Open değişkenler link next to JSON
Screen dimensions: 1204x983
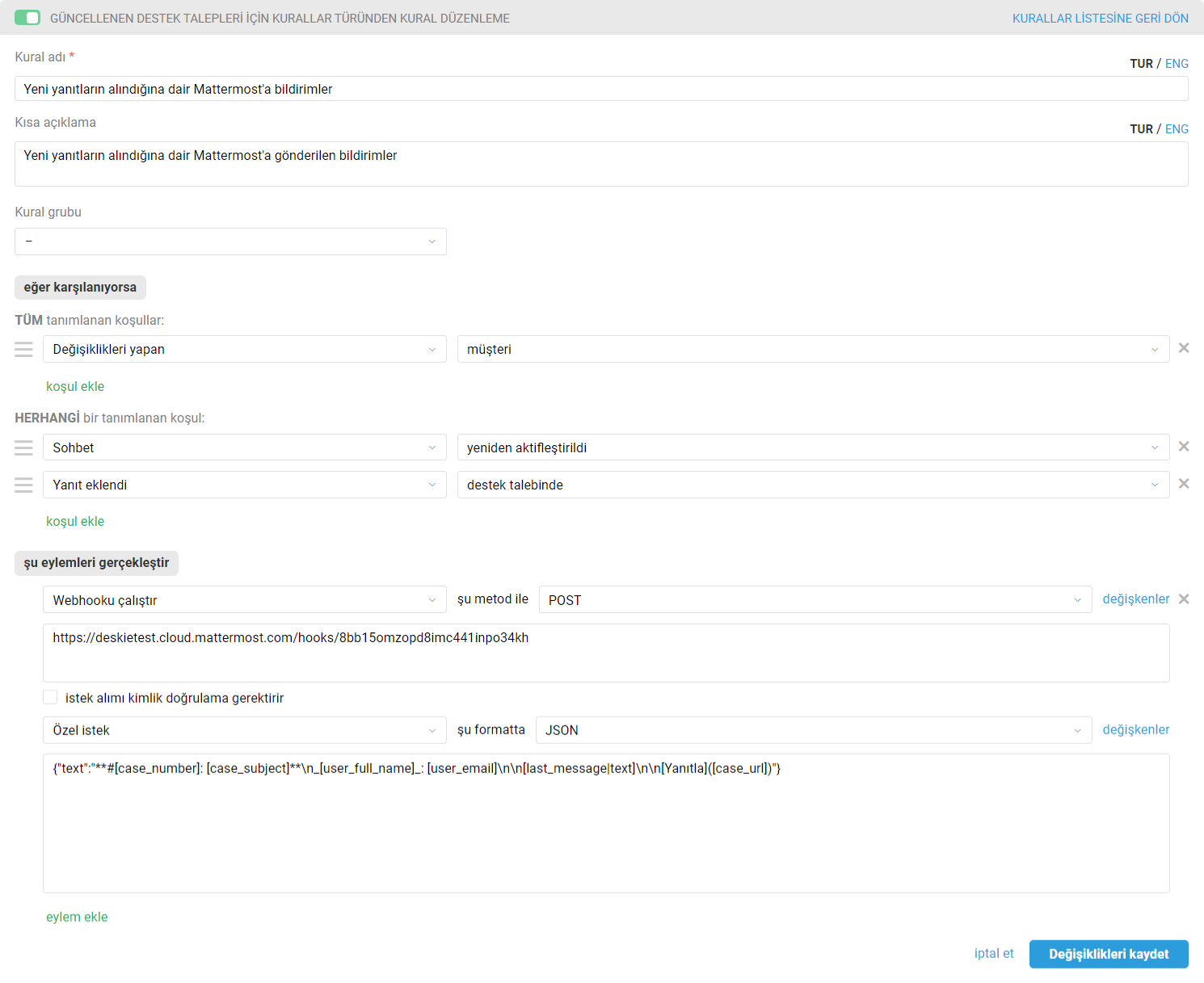[1135, 729]
